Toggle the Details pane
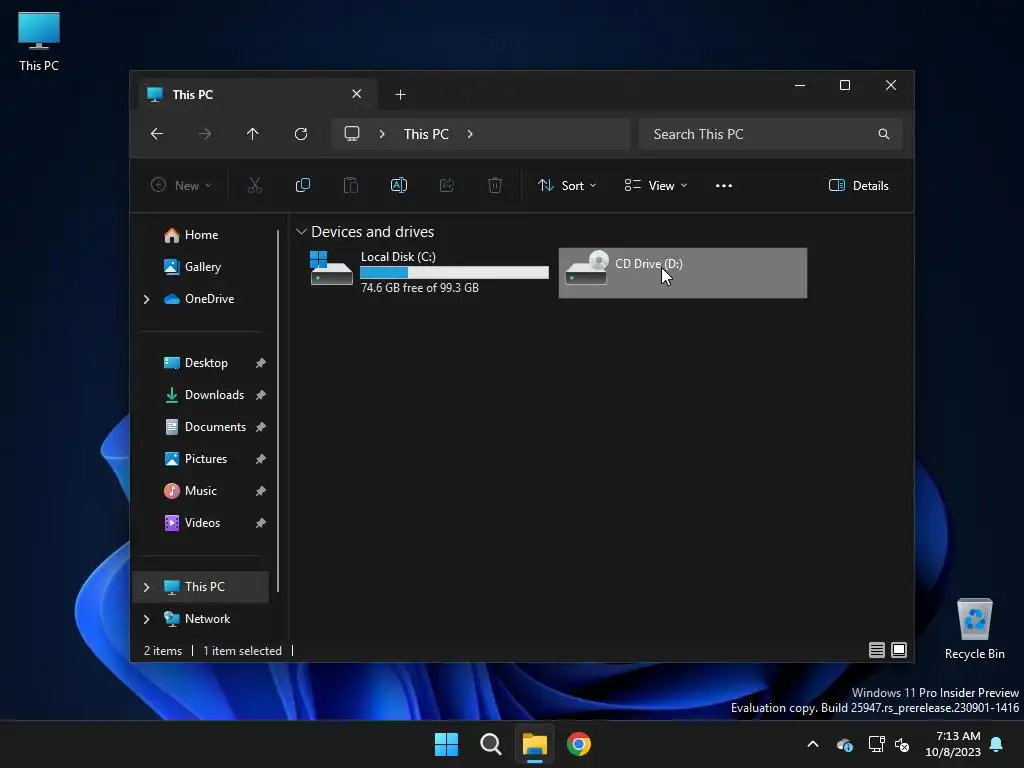 click(858, 185)
